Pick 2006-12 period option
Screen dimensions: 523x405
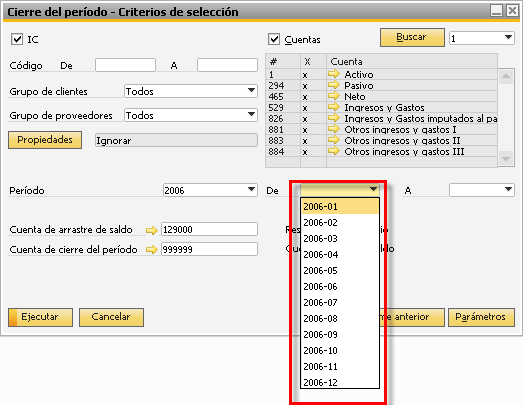[340, 382]
